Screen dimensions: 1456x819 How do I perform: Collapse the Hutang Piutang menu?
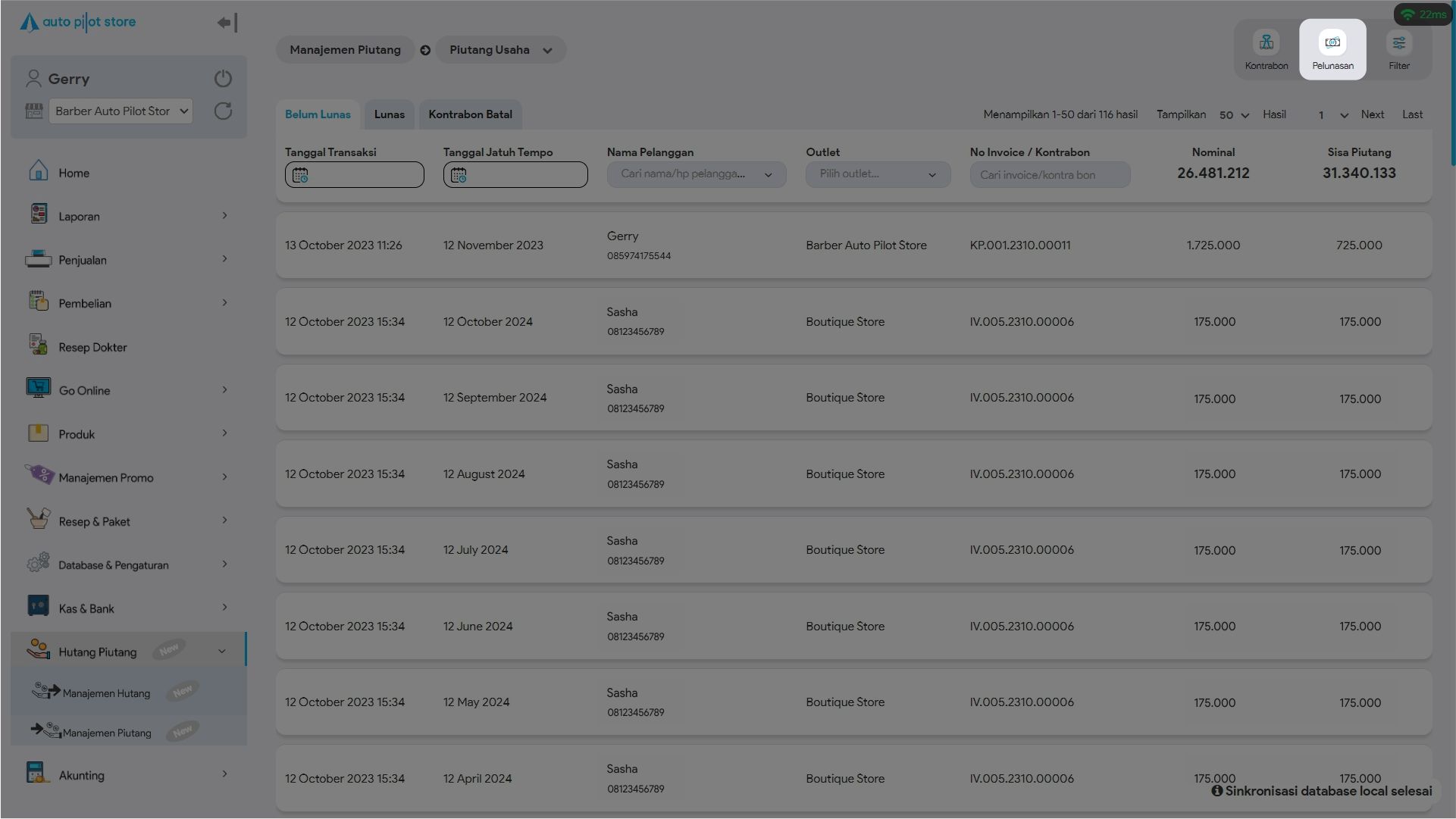[x=221, y=651]
